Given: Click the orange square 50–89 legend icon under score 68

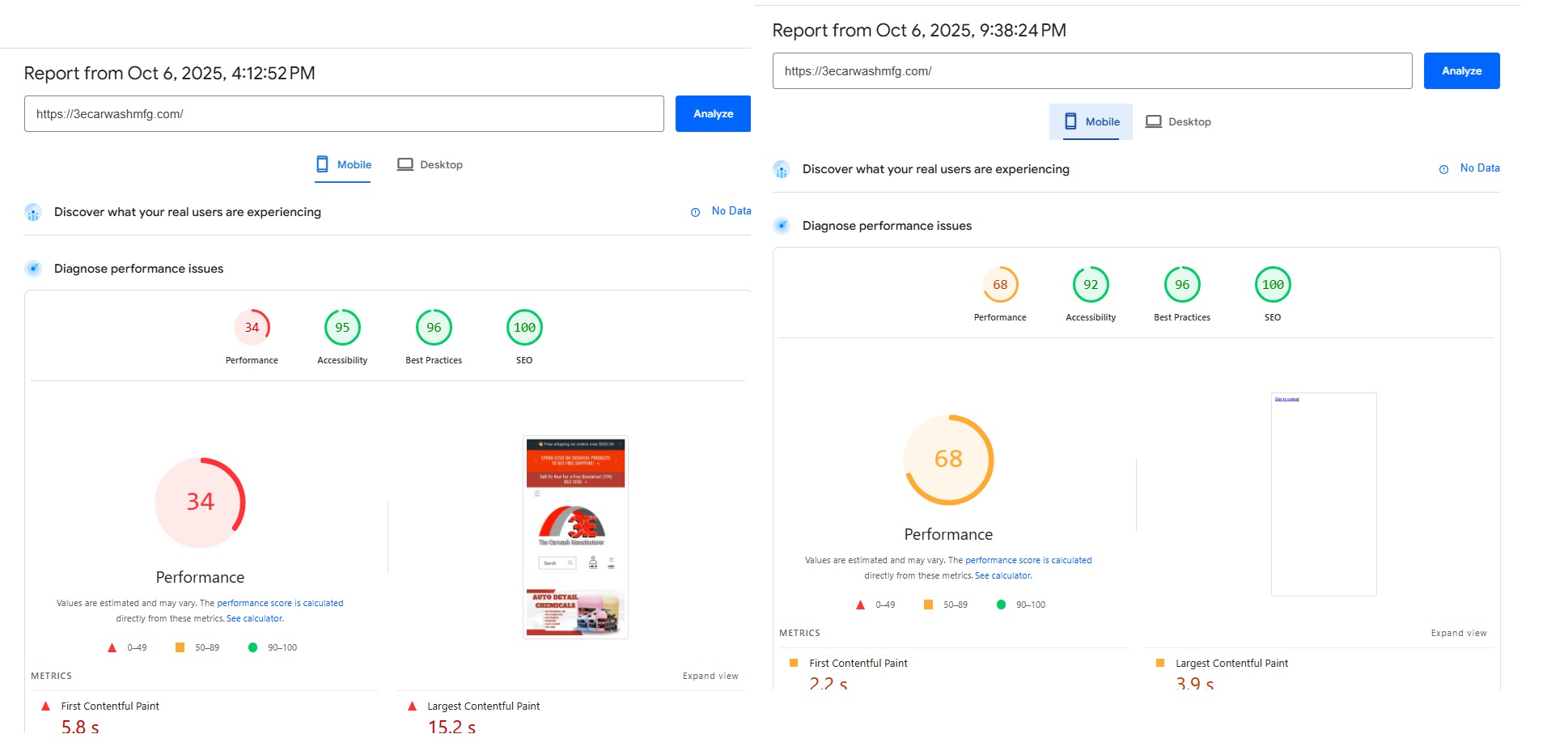Looking at the screenshot, I should point(928,605).
